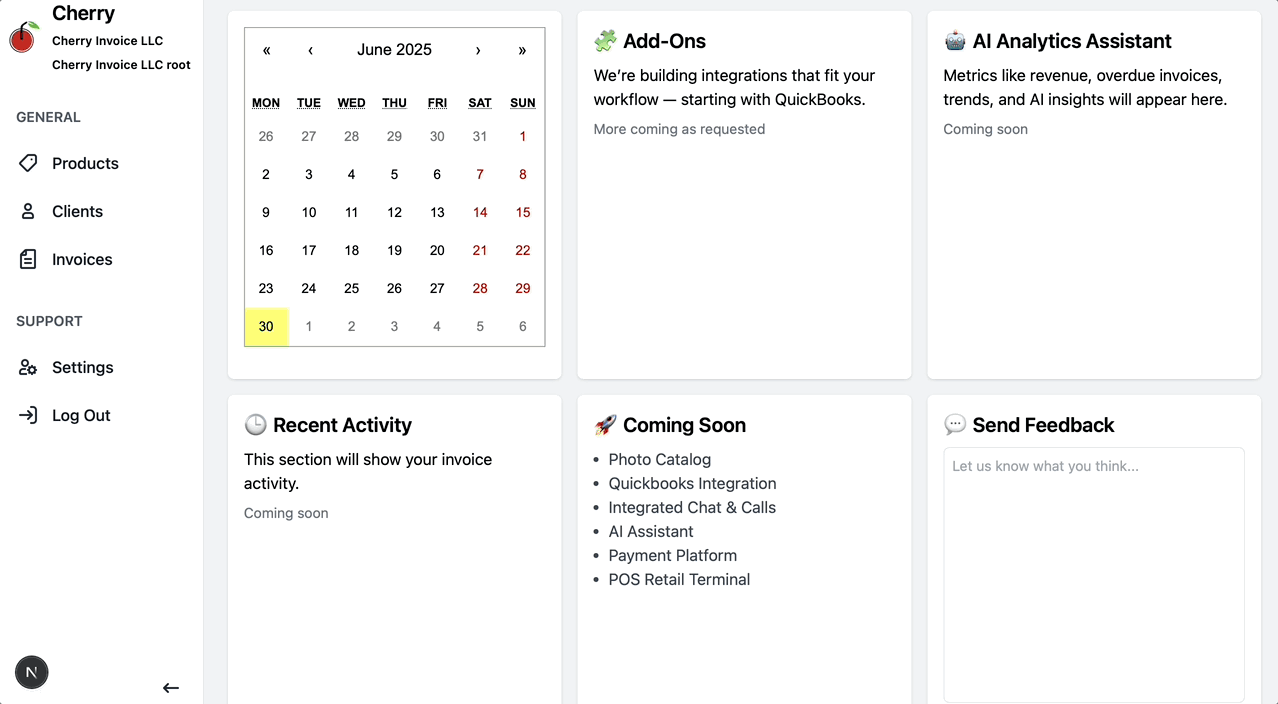1278x704 pixels.
Task: Click the Payment Platform list item
Action: [673, 555]
